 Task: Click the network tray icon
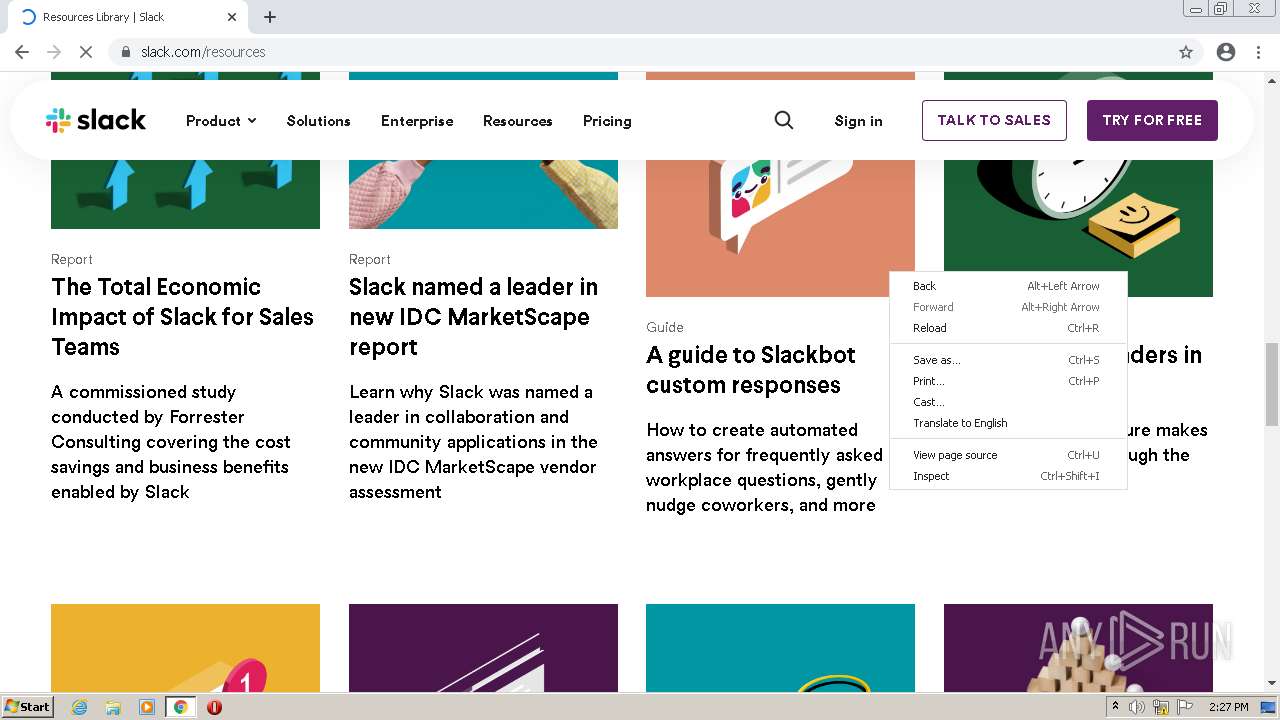click(1161, 707)
